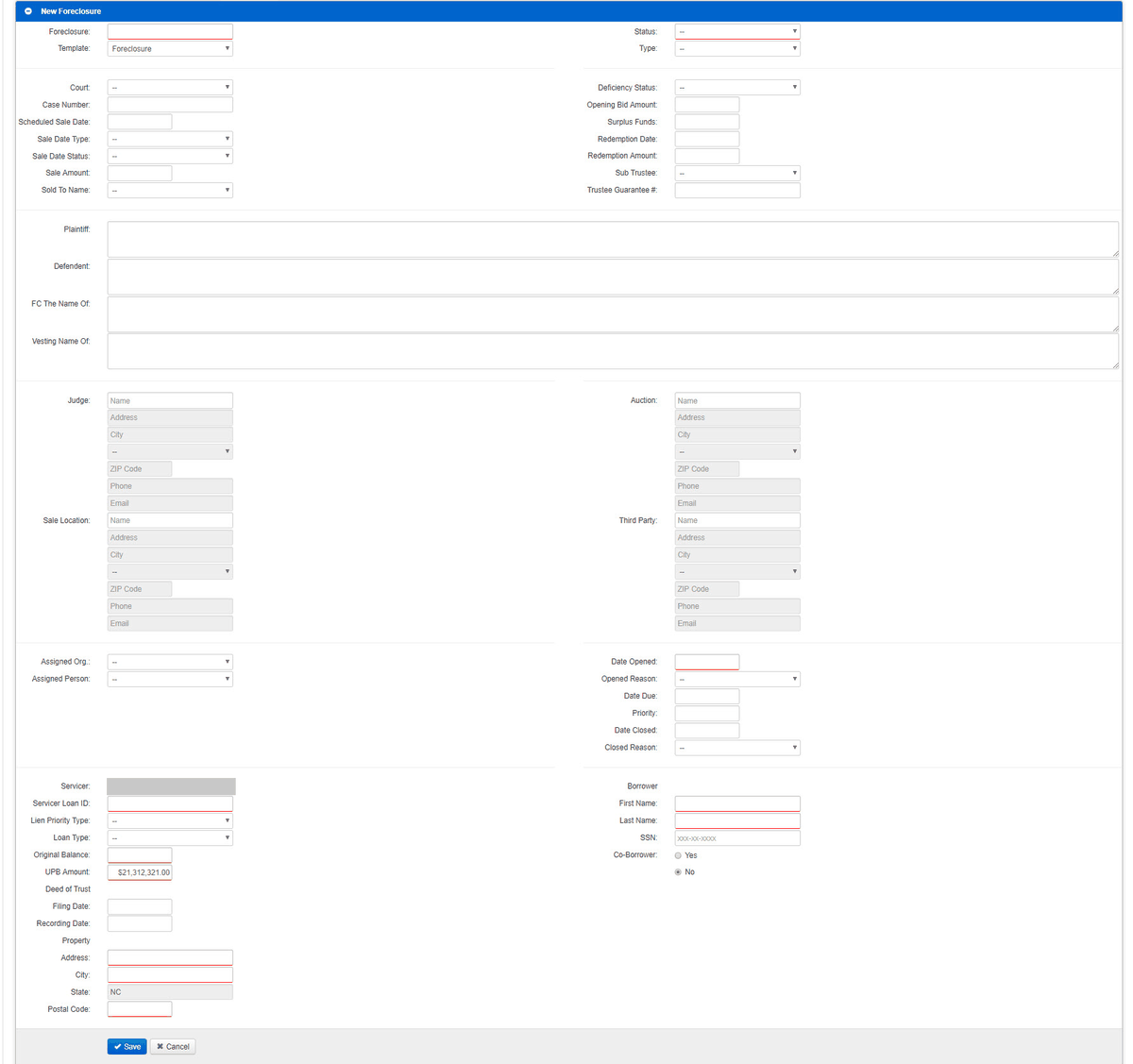Image resolution: width=1133 pixels, height=1064 pixels.
Task: Click the Postal Code field
Action: (140, 1009)
